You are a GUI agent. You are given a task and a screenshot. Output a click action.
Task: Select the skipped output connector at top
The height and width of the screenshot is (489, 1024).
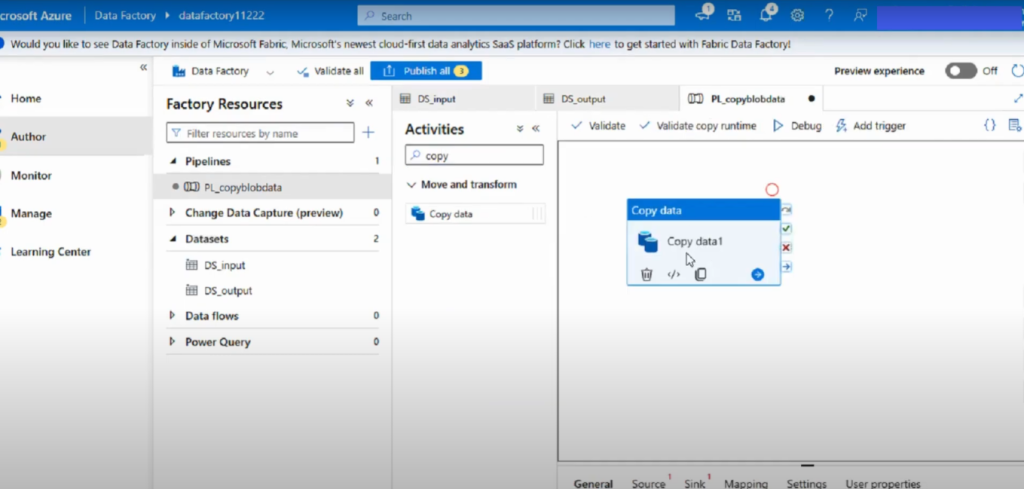click(786, 210)
